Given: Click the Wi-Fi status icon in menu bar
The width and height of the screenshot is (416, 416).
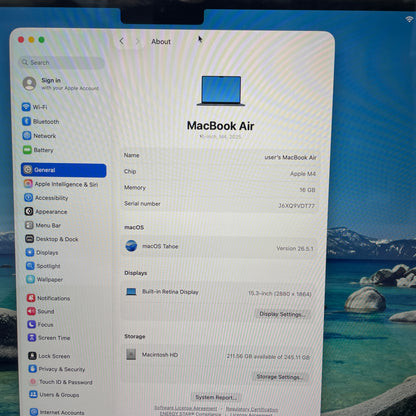Looking at the screenshot, I should (x=410, y=19).
